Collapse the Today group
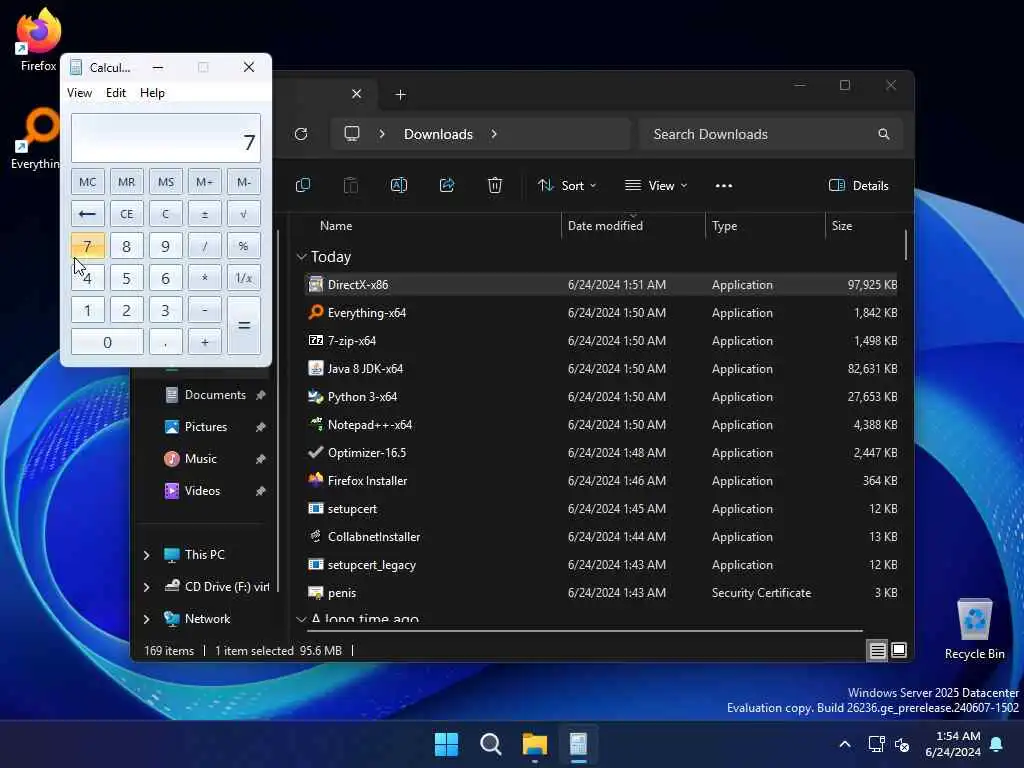1024x768 pixels. 301,257
